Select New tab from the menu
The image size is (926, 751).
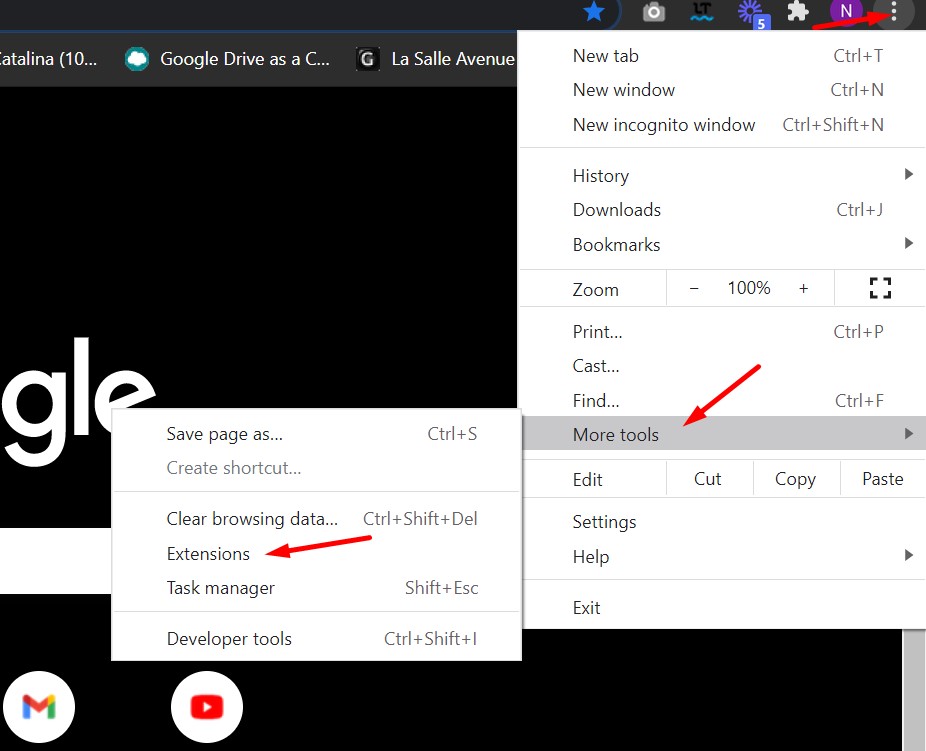point(722,56)
